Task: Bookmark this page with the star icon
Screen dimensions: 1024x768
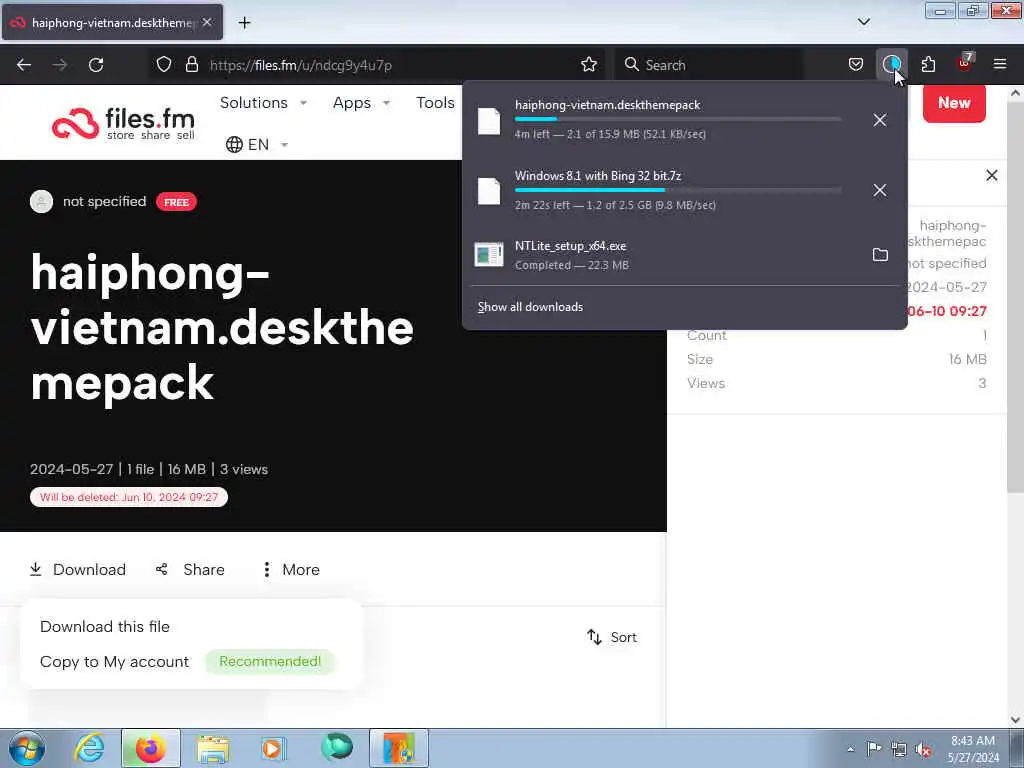Action: click(x=588, y=65)
